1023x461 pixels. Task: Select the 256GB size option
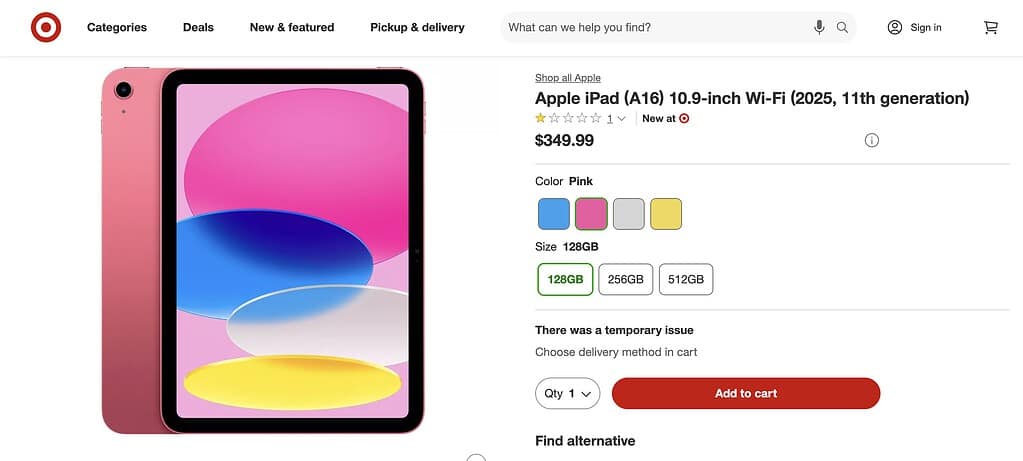pyautogui.click(x=625, y=280)
